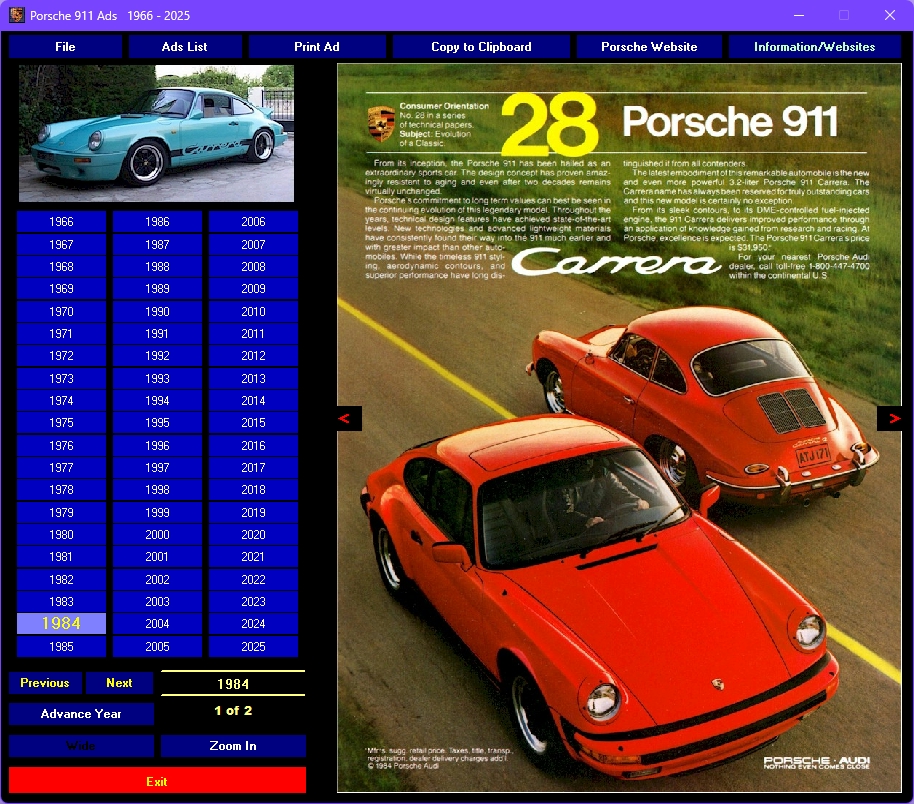Screen dimensions: 914x804
Task: Select the year 2018
Action: tap(254, 490)
